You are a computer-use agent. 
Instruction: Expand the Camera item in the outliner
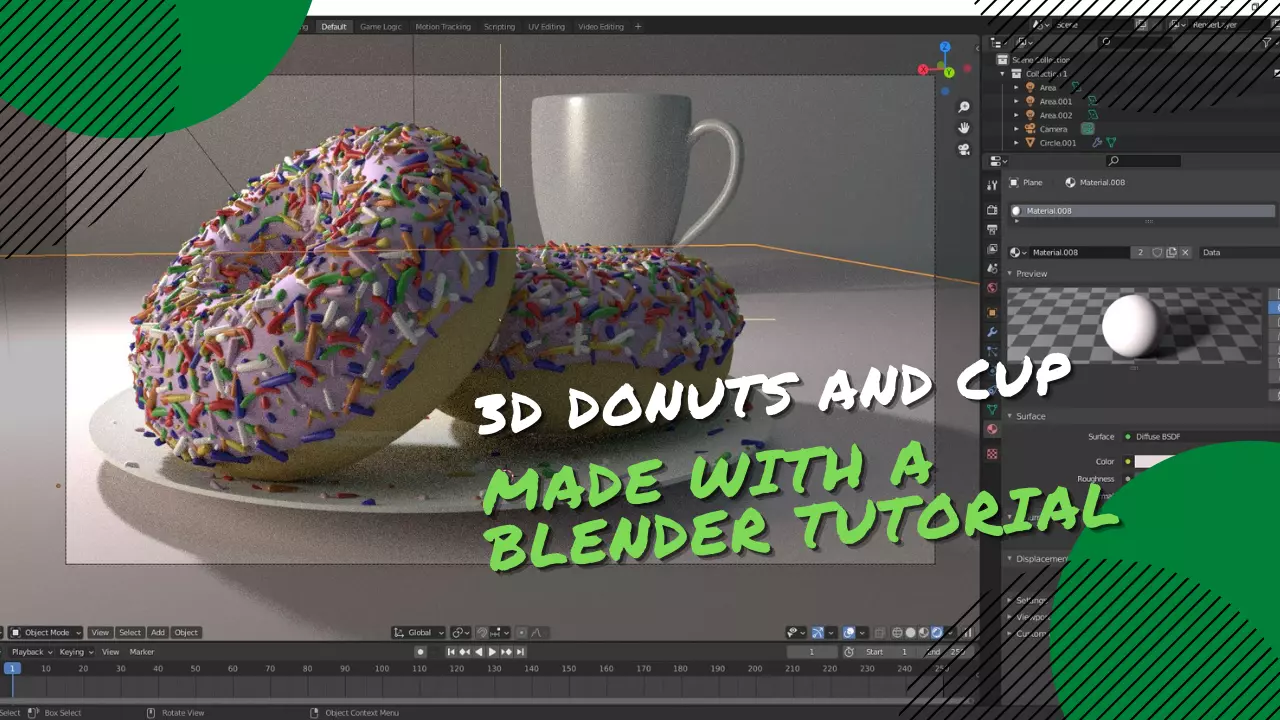pos(1017,129)
